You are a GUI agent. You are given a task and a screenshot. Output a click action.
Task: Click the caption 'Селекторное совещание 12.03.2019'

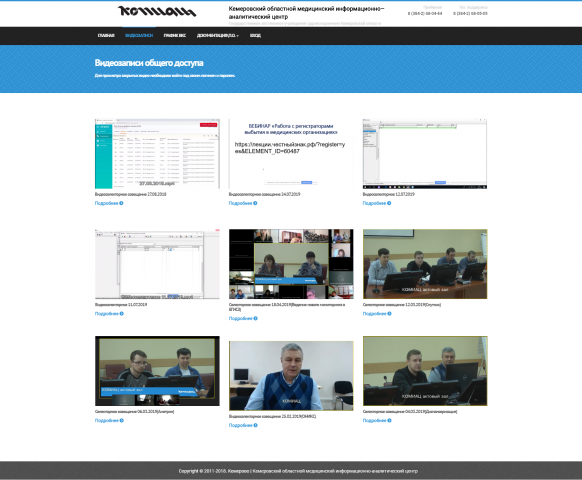coord(402,304)
